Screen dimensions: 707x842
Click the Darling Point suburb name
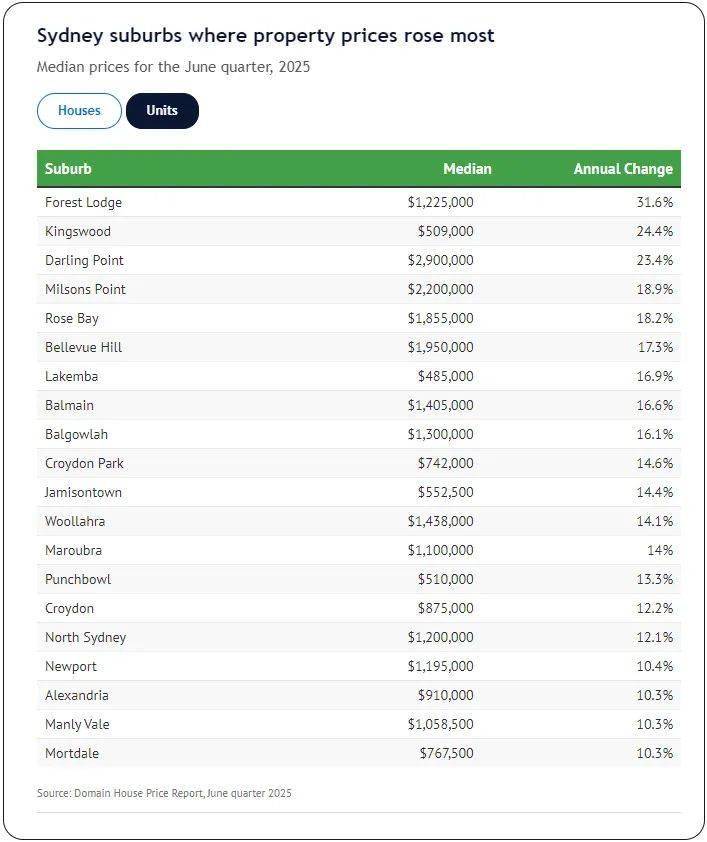84,260
